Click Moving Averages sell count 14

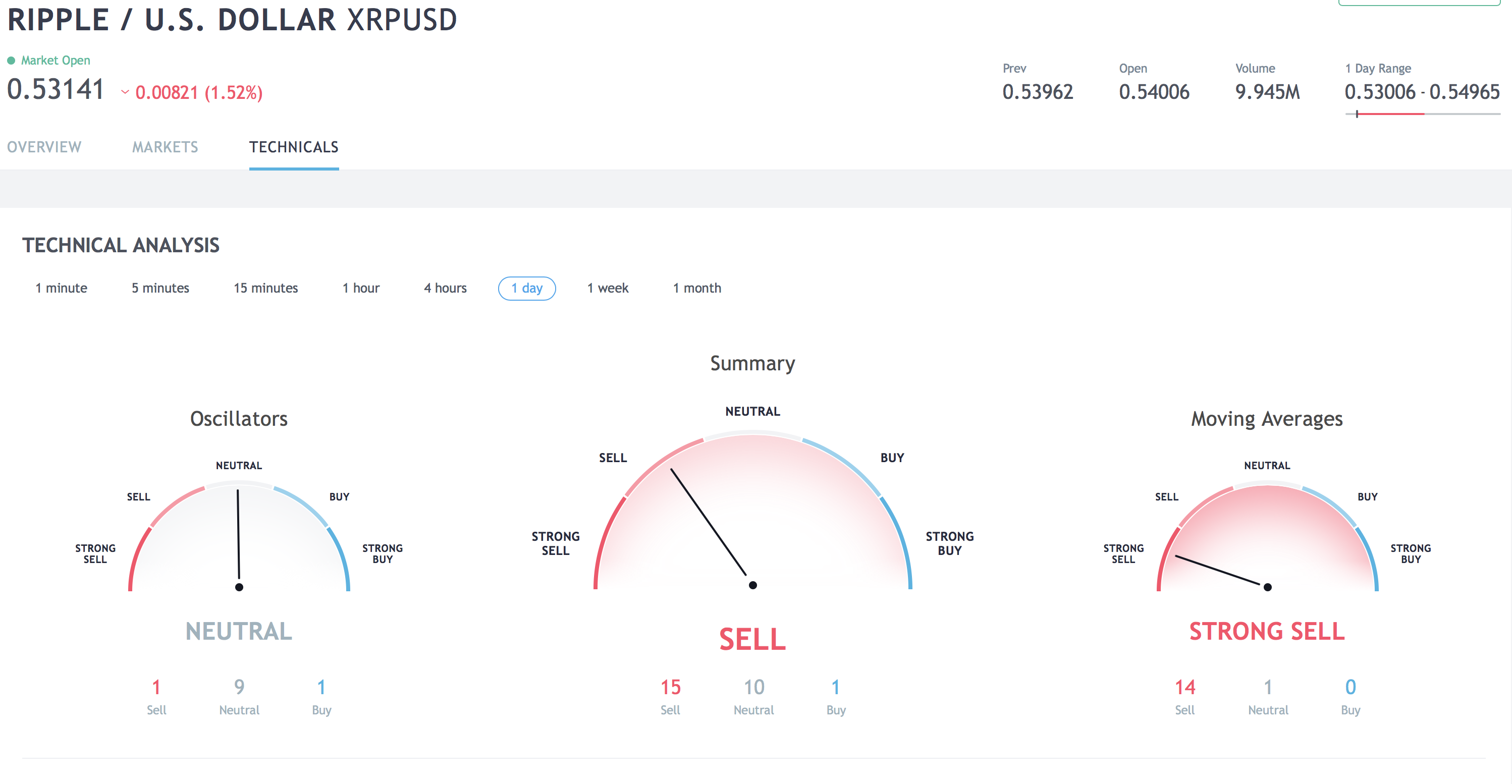point(1184,687)
